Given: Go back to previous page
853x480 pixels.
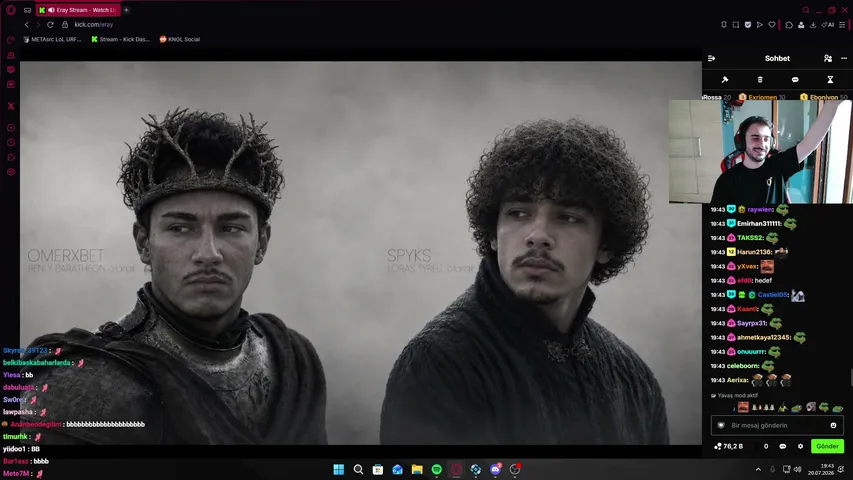Looking at the screenshot, I should pos(26,24).
